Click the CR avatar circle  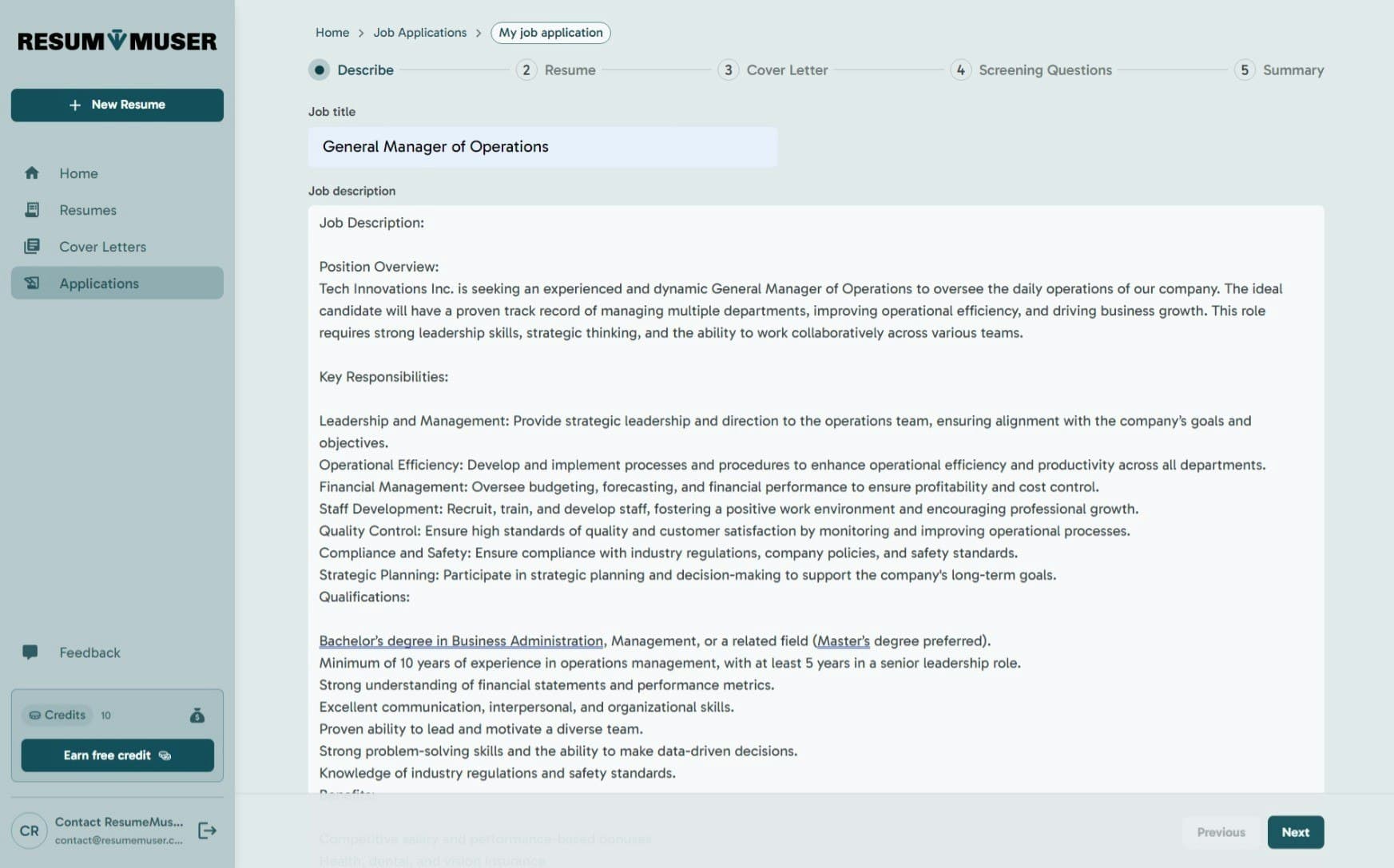(30, 830)
